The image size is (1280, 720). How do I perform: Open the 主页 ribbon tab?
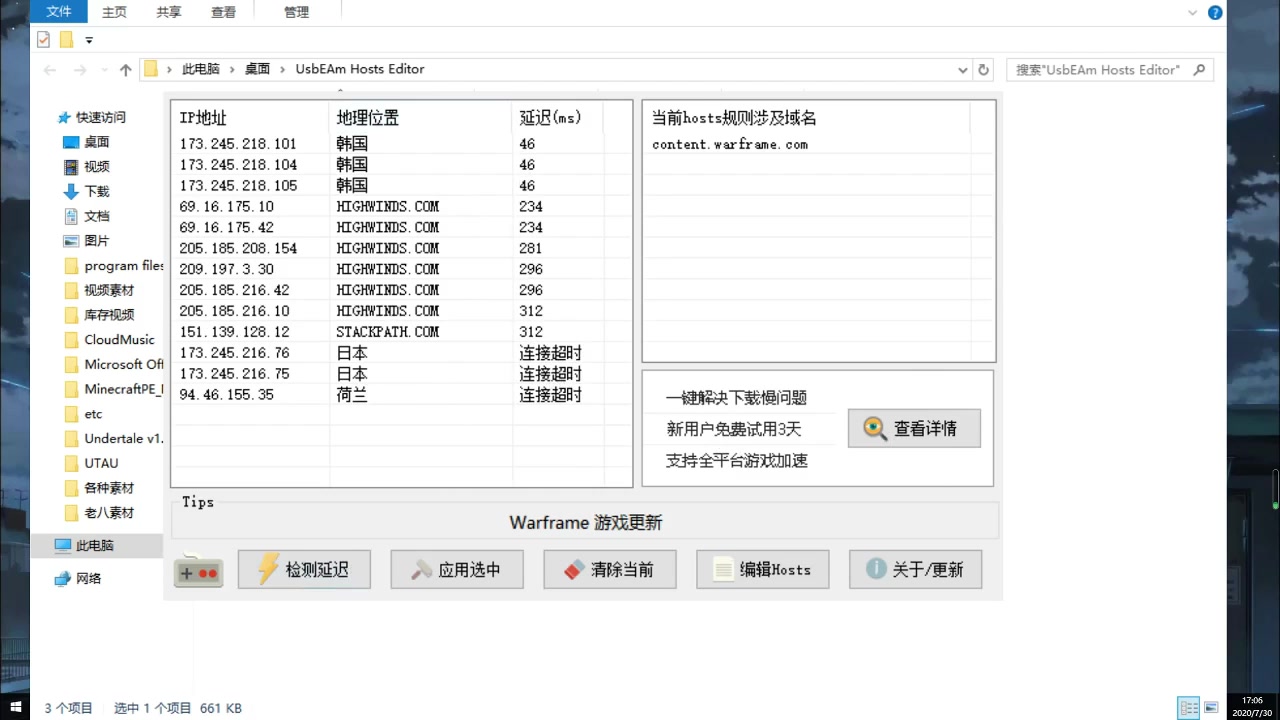[x=115, y=12]
